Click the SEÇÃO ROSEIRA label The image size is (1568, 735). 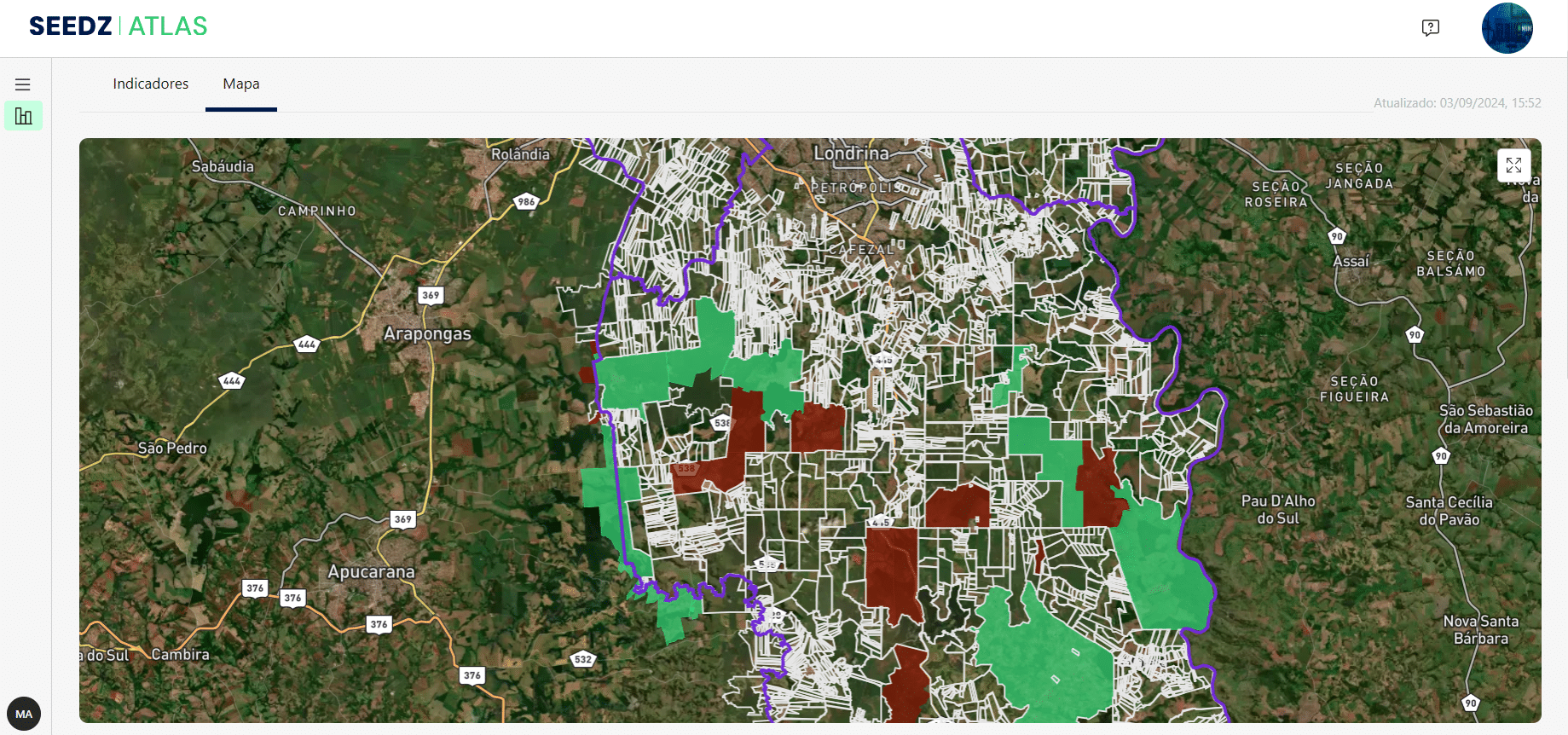point(1276,194)
